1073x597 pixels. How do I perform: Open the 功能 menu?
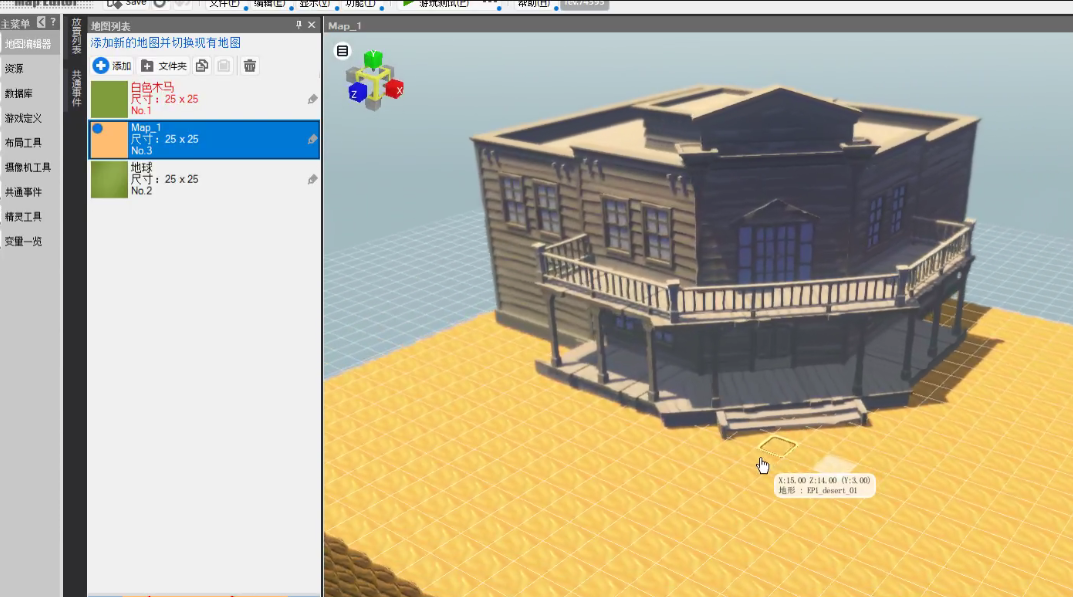[x=359, y=3]
